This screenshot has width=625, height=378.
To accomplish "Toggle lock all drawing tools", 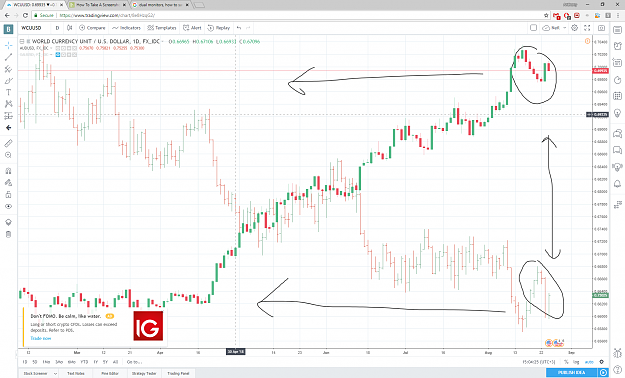I will click(8, 195).
